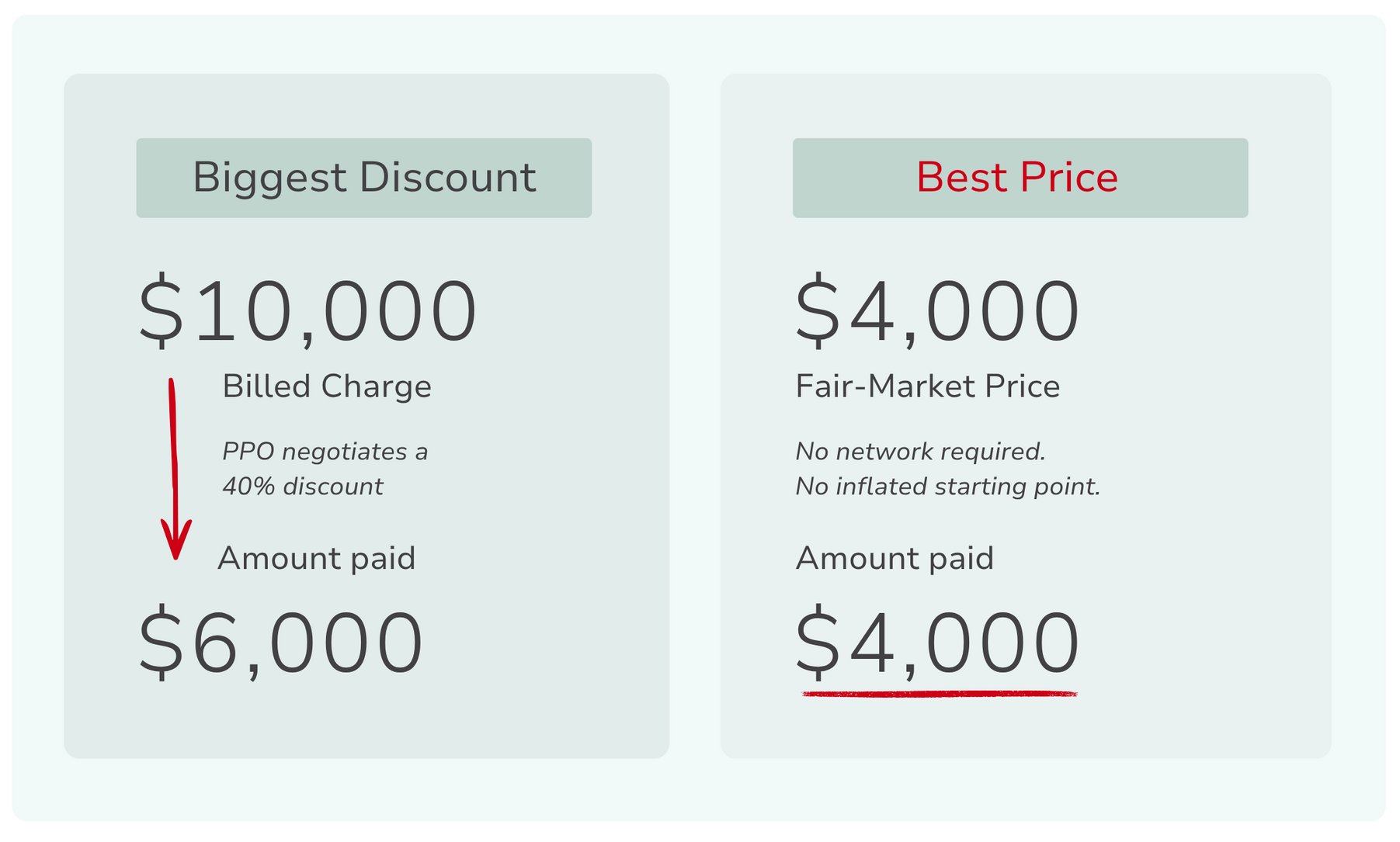Click the $10,000 billed amount
This screenshot has height=842, width=1400.
[307, 312]
